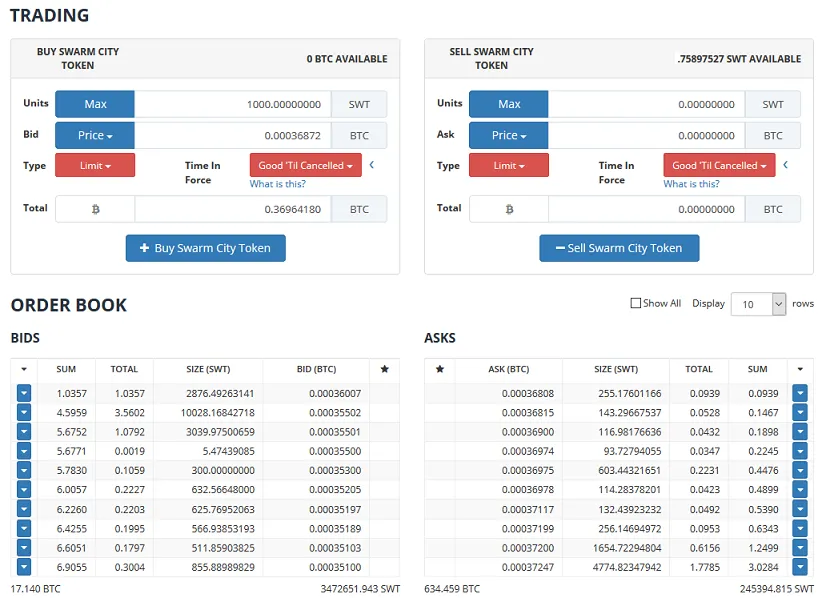Click the star column icon in the Bids table header
The width and height of the screenshot is (830, 598).
pyautogui.click(x=385, y=369)
